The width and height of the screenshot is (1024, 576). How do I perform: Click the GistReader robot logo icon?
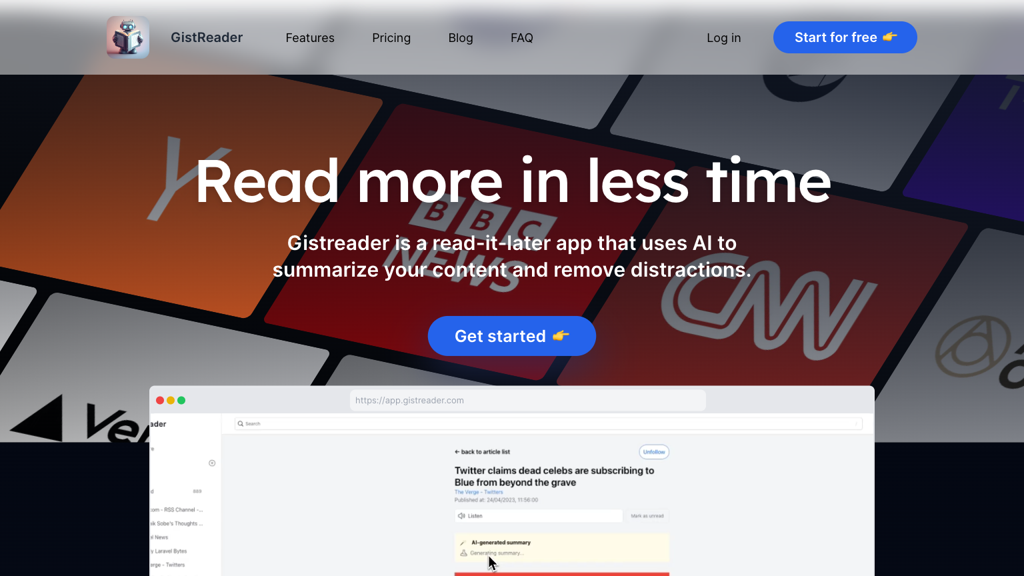click(126, 37)
